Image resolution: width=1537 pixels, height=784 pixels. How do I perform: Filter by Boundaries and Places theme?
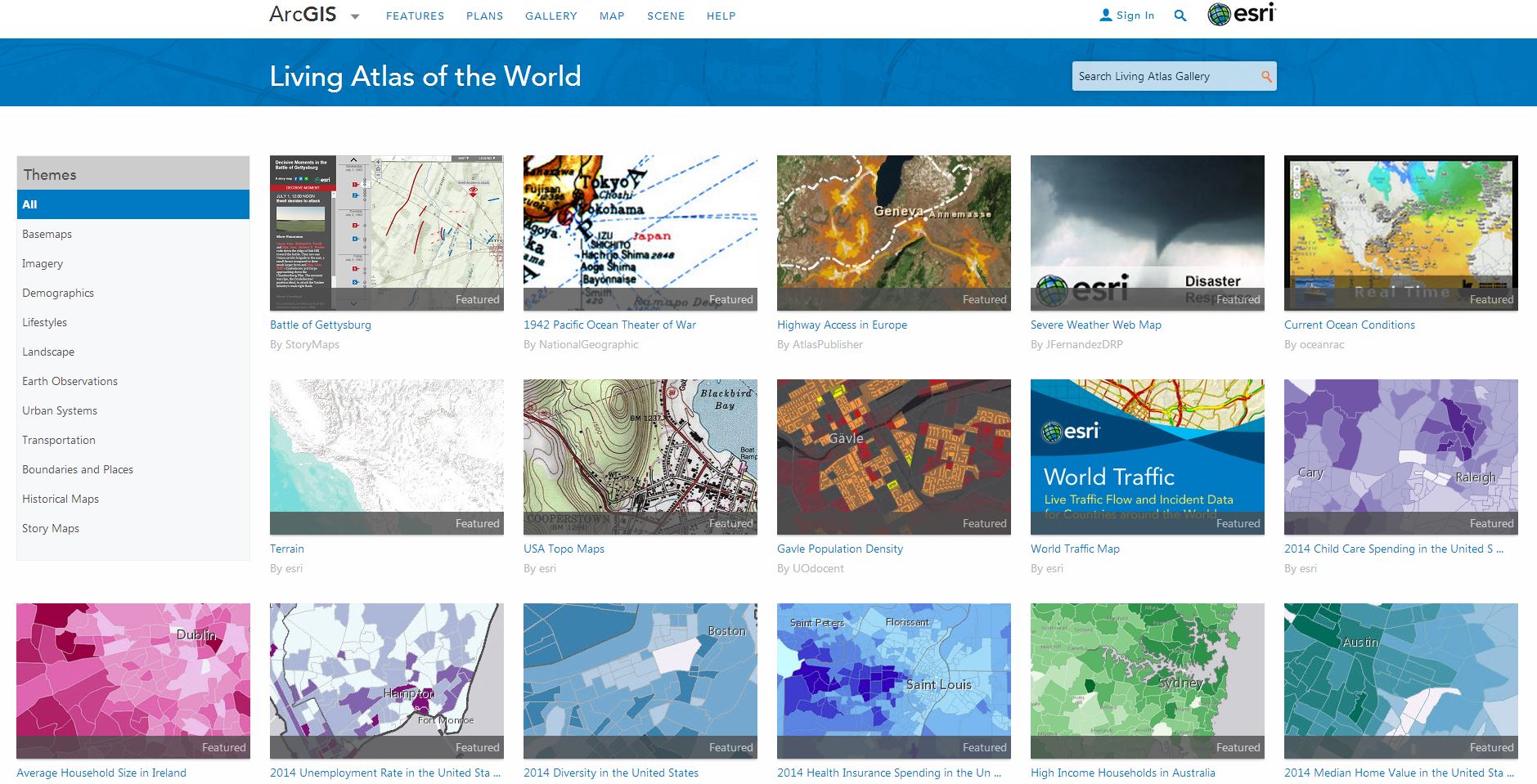point(78,469)
